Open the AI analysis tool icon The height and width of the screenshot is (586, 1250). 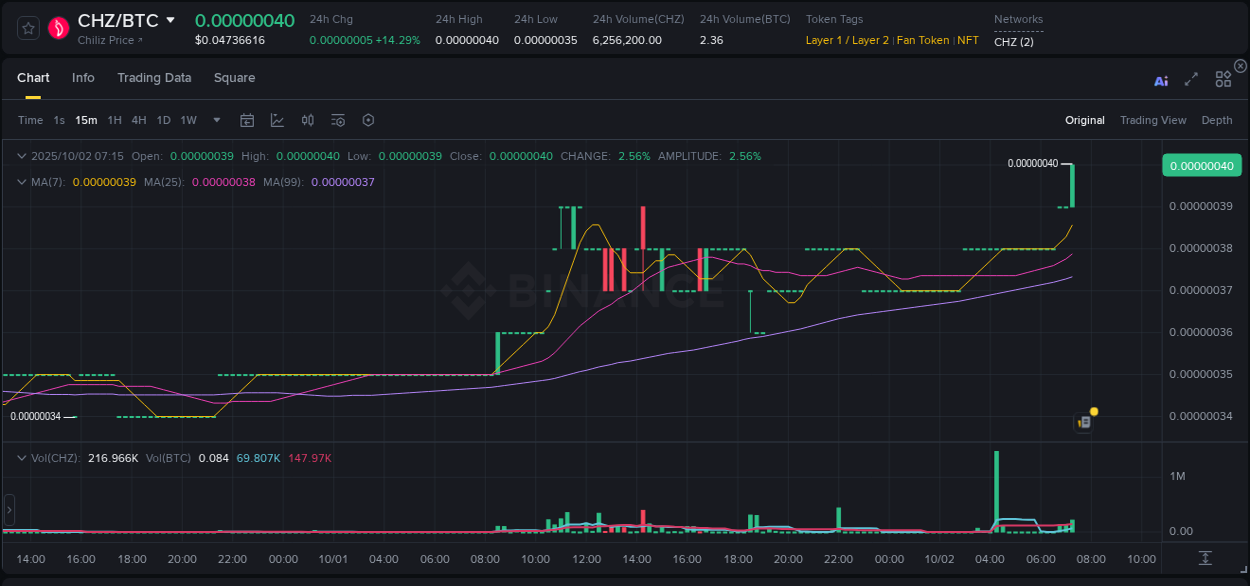coord(1161,80)
